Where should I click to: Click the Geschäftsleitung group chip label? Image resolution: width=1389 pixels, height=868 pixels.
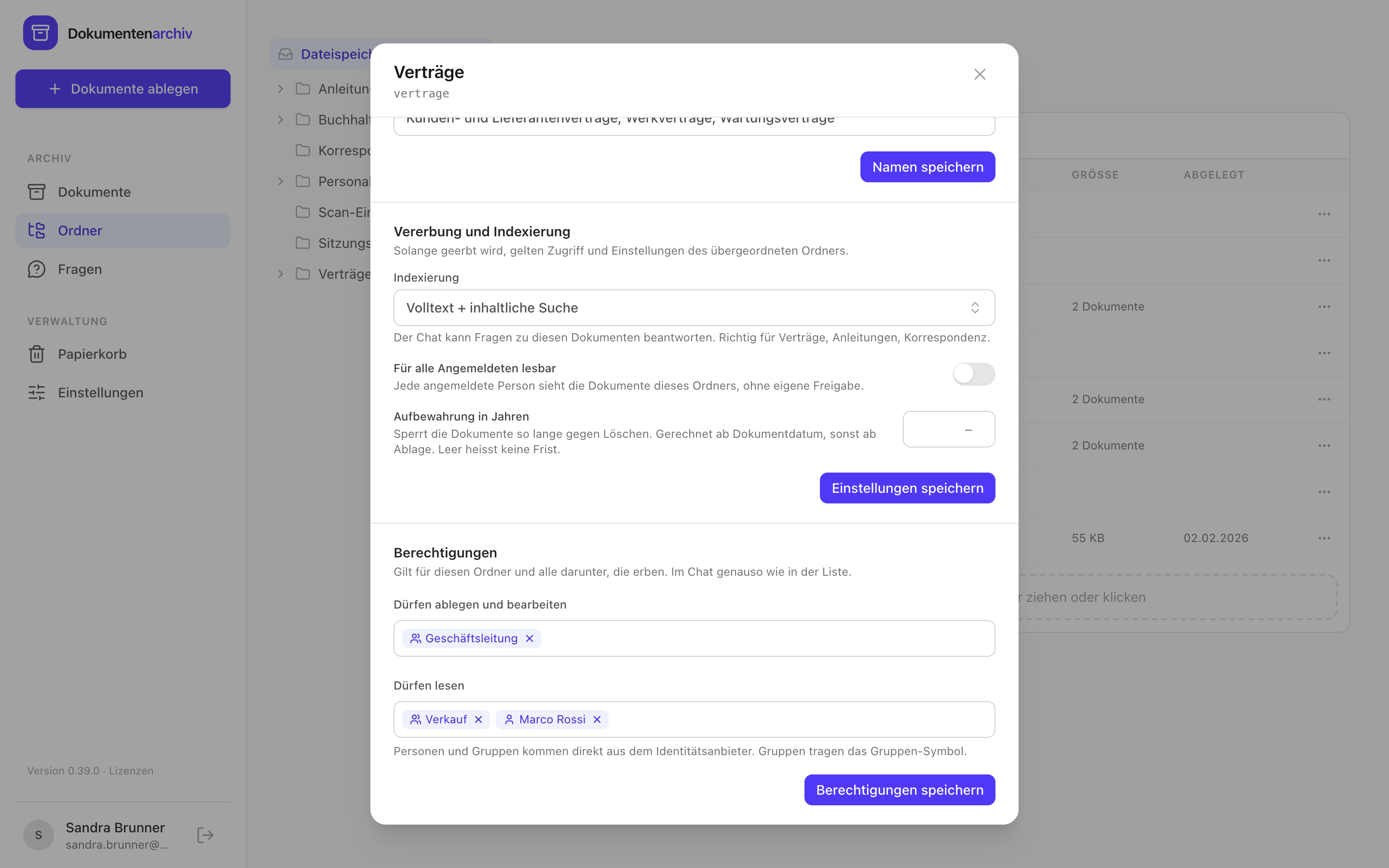click(471, 638)
